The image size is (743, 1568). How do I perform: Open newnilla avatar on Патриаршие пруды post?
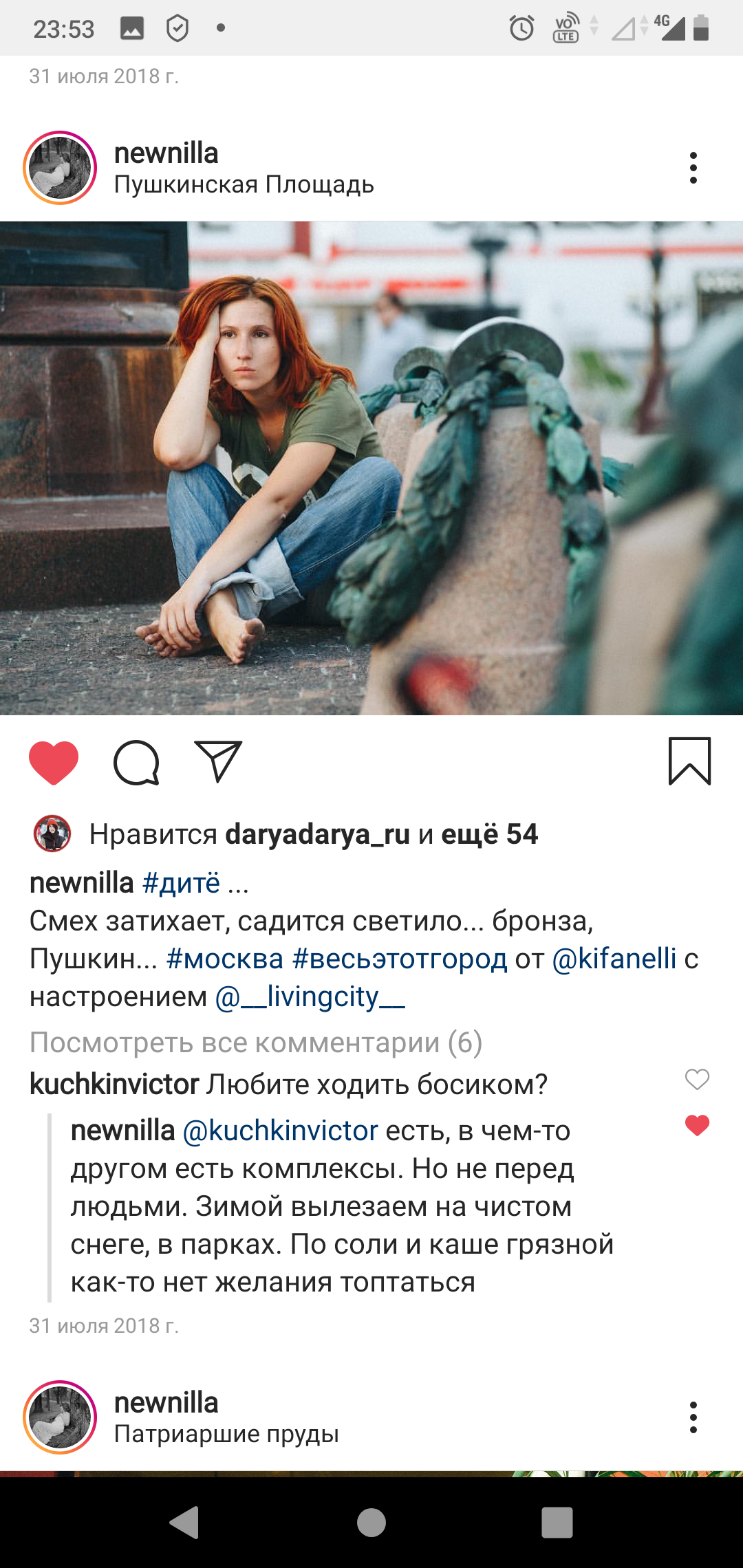click(x=61, y=1417)
